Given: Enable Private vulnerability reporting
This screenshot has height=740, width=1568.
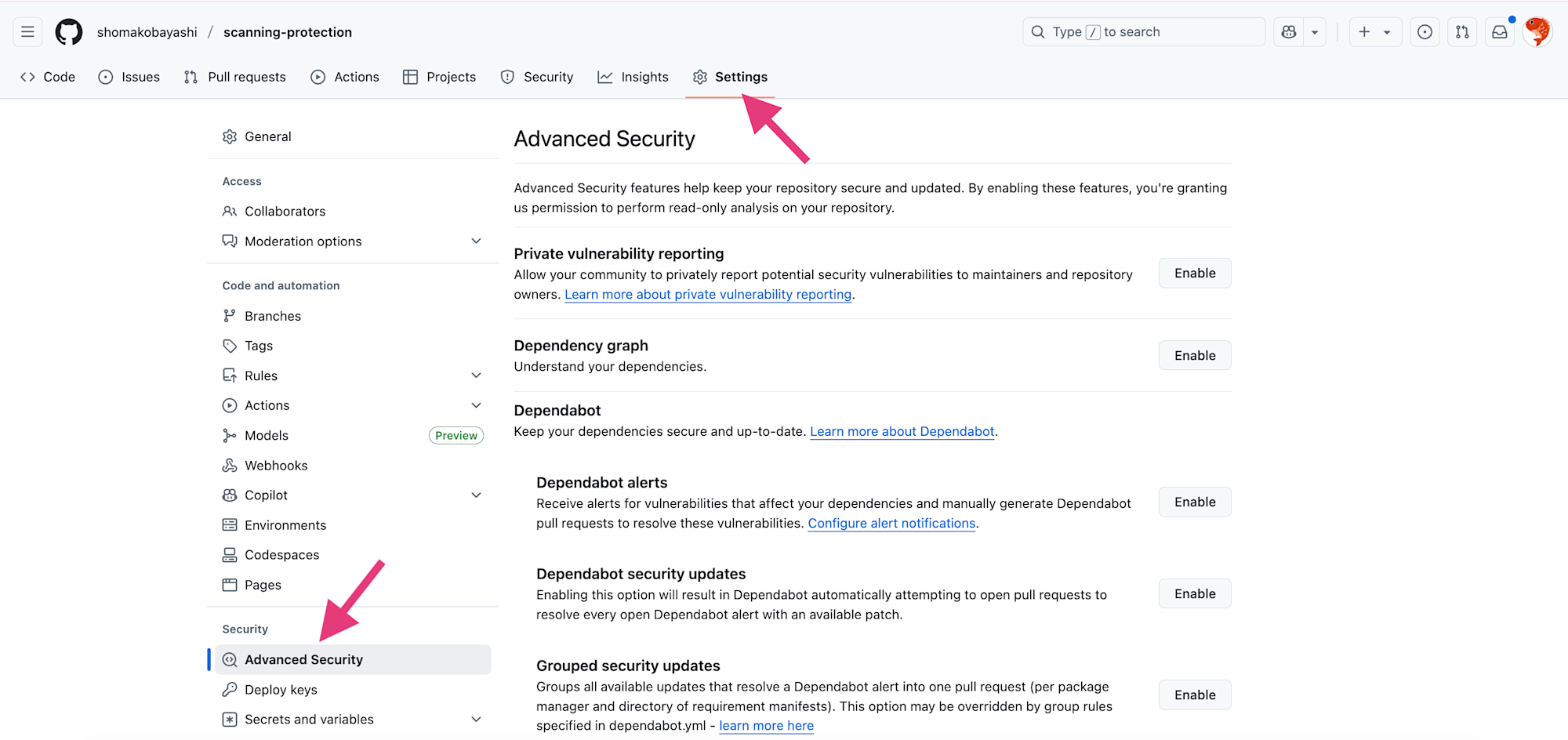Looking at the screenshot, I should coord(1195,273).
